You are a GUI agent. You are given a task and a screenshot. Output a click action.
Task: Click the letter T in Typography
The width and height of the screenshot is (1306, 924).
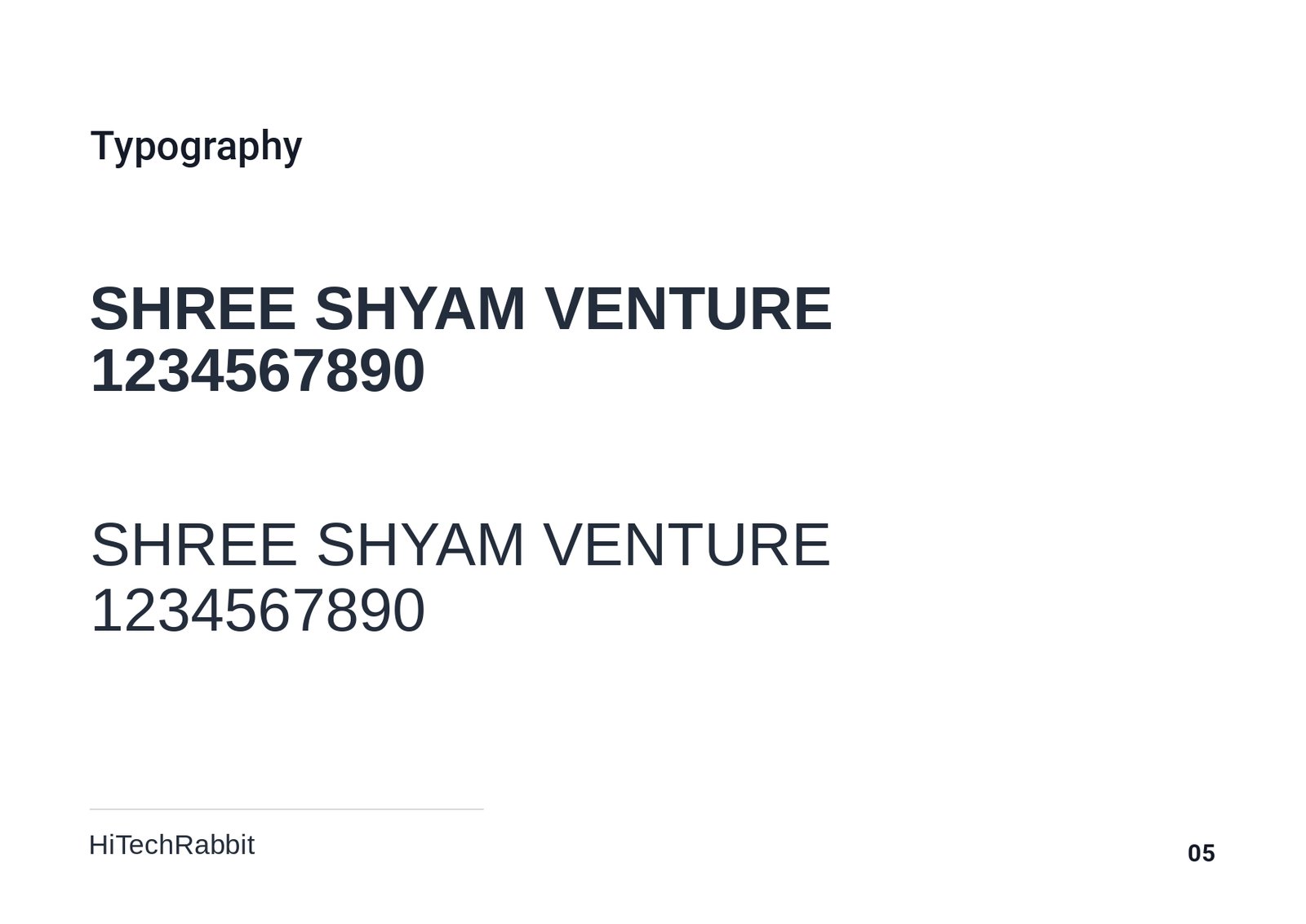point(101,145)
